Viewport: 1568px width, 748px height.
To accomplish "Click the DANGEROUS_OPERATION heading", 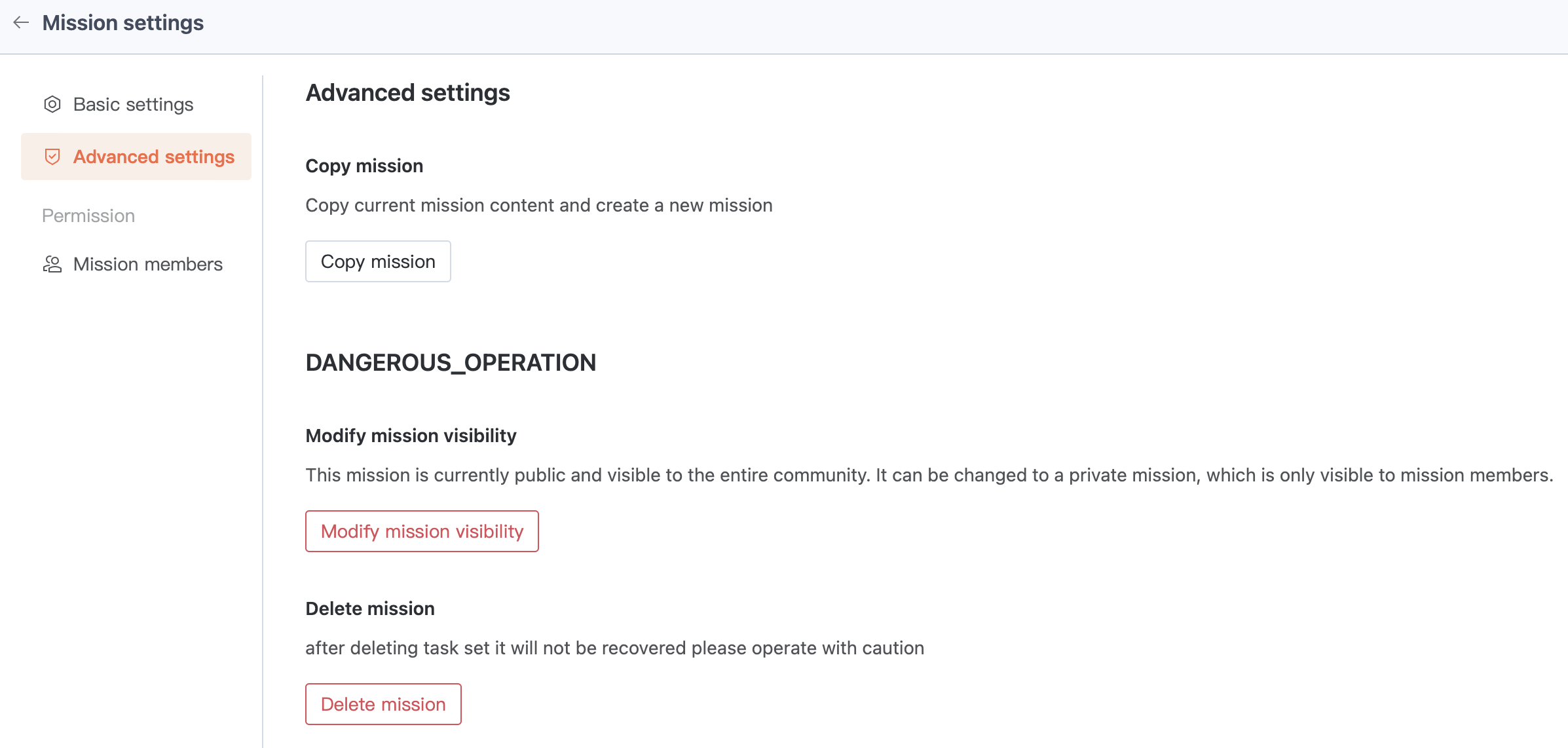I will [451, 362].
